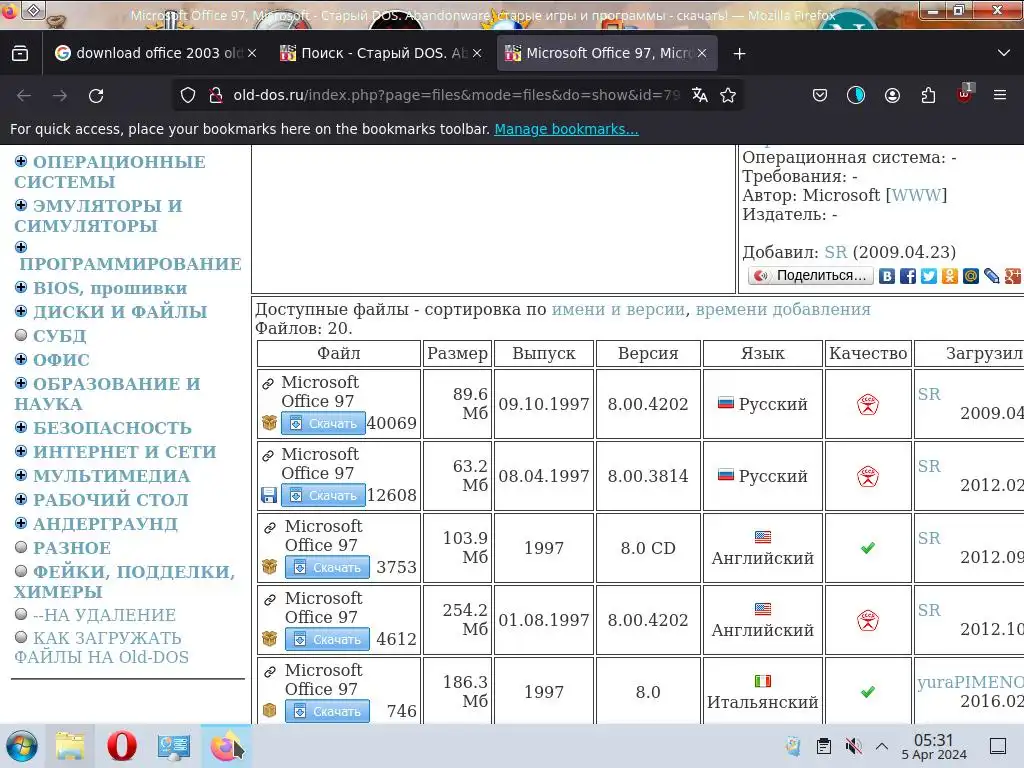Translate this page icon

coord(699,95)
